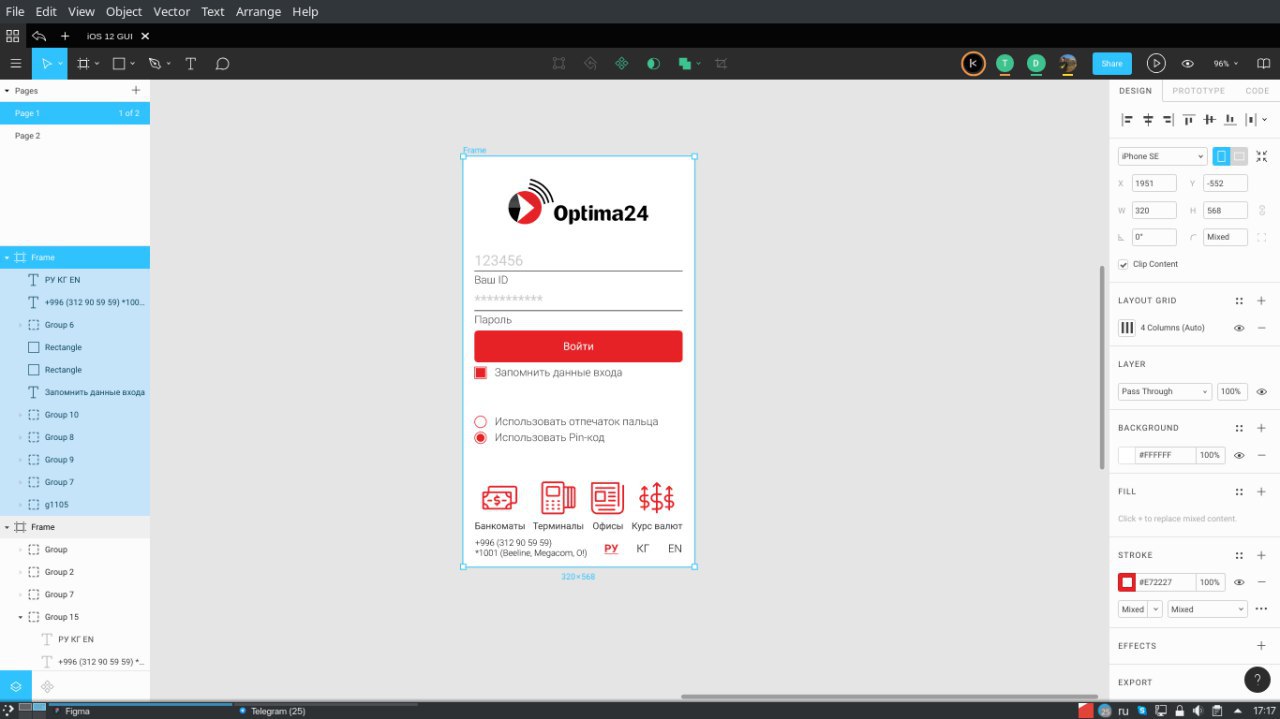Expand the Group 6 layer
This screenshot has height=719, width=1280.
tap(20, 325)
